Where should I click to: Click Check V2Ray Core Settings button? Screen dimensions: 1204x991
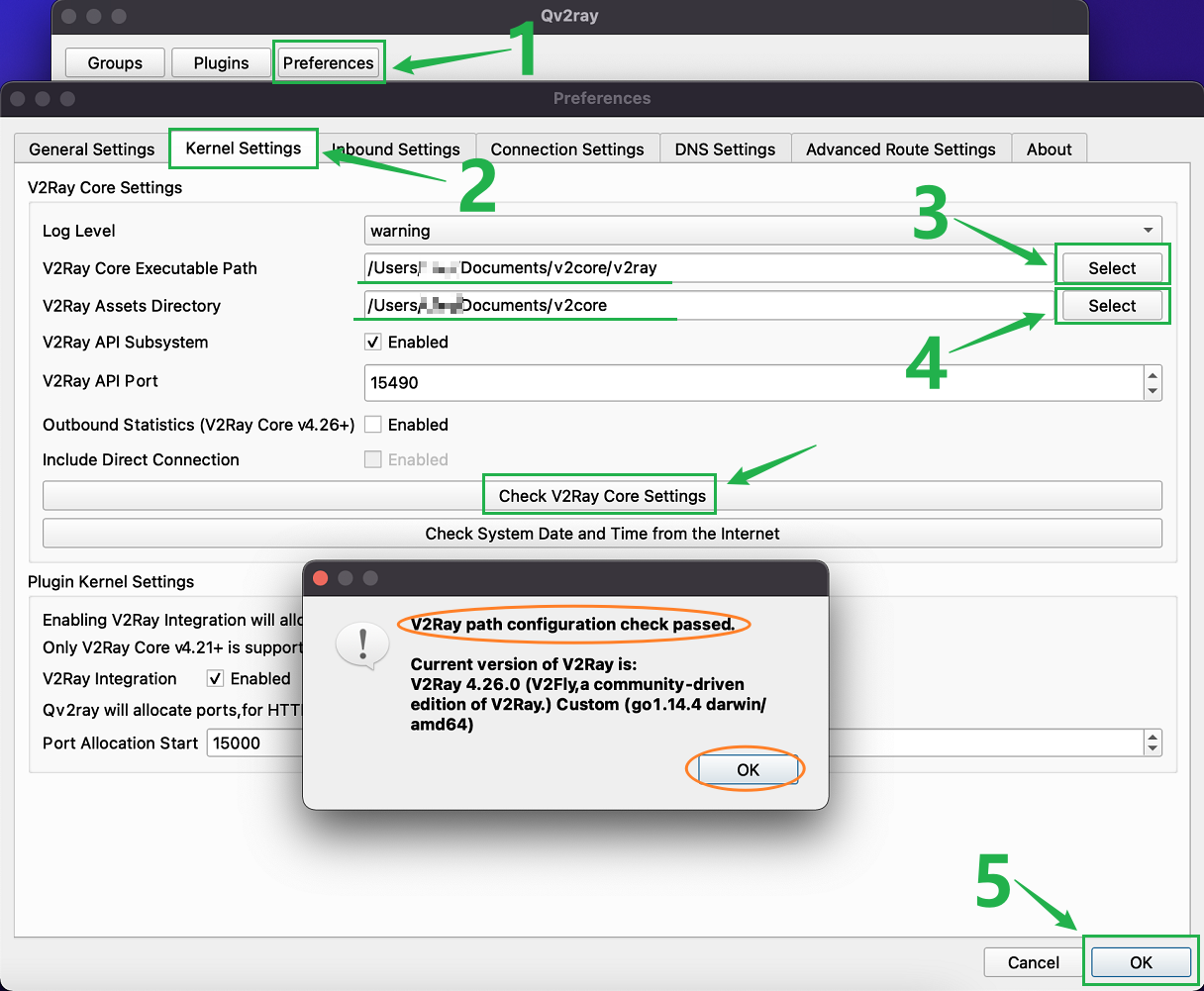(x=602, y=496)
